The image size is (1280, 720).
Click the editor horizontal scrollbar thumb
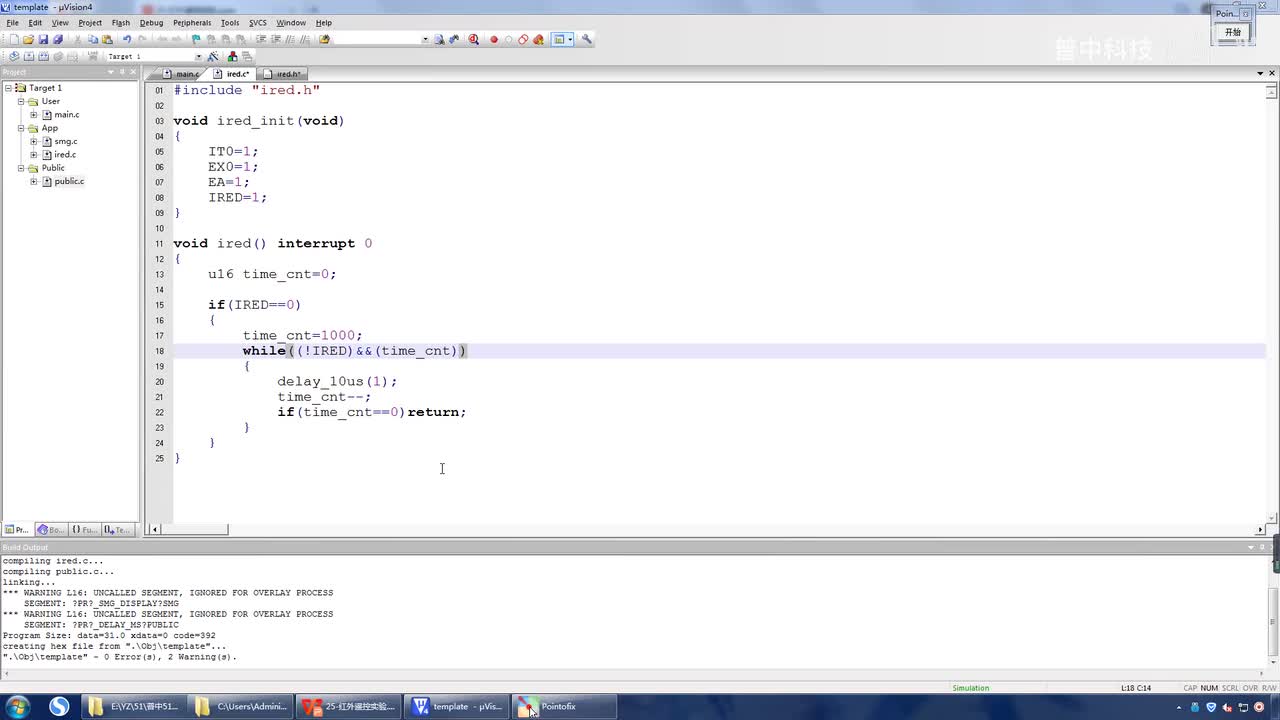195,529
